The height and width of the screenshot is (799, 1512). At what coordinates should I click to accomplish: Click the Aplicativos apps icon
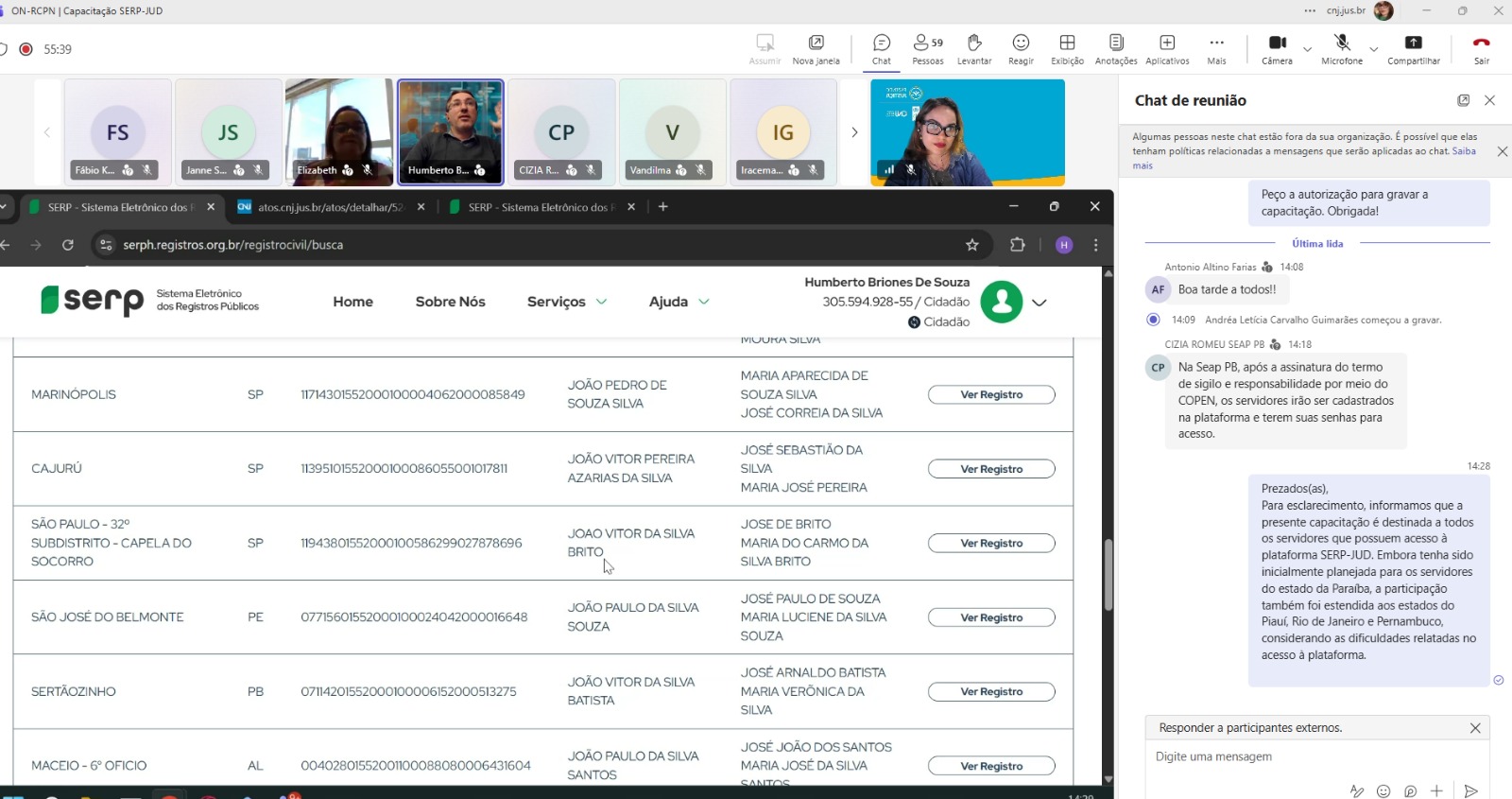(x=1167, y=49)
